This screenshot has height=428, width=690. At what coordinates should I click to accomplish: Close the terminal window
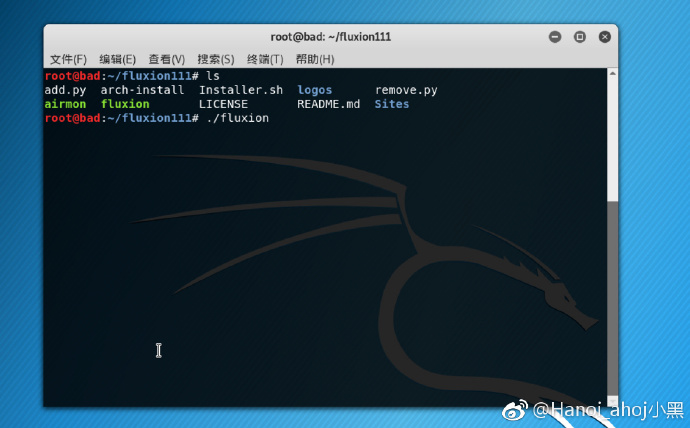(605, 37)
